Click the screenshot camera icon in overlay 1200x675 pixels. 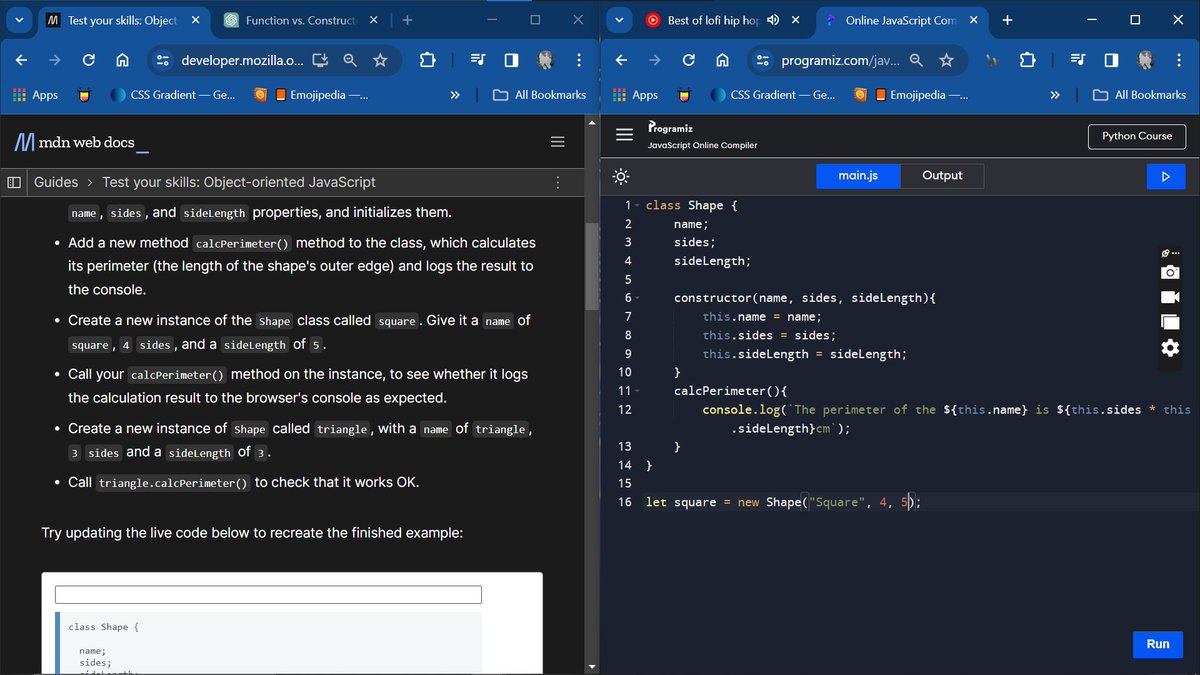(x=1170, y=273)
